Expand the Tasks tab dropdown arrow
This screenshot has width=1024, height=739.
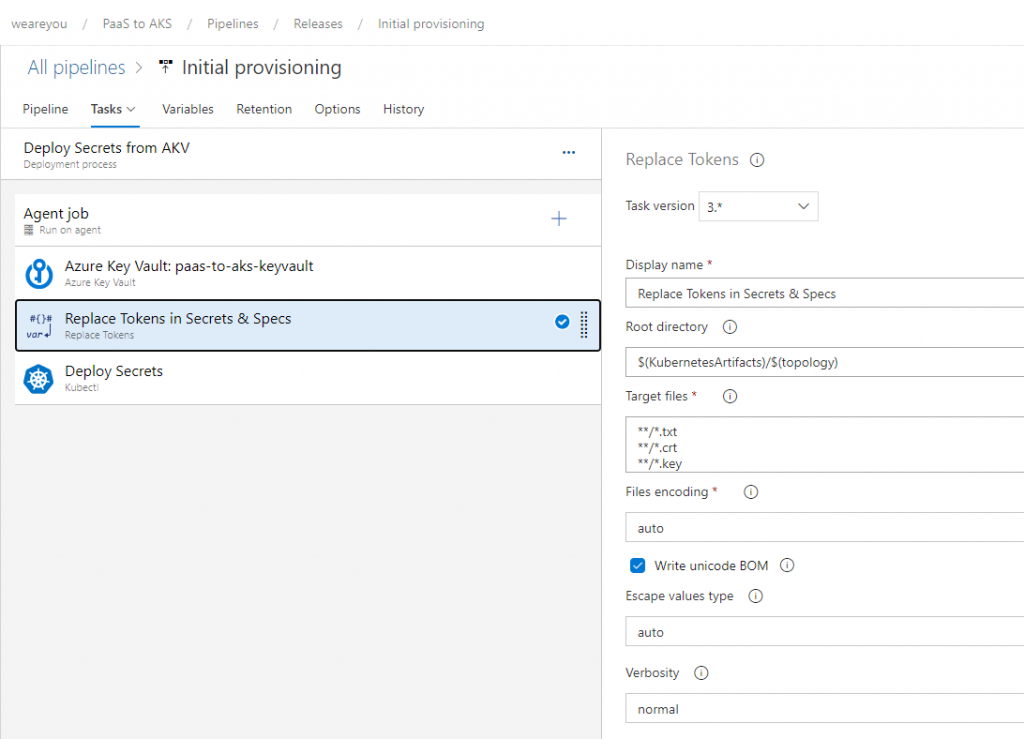(131, 110)
